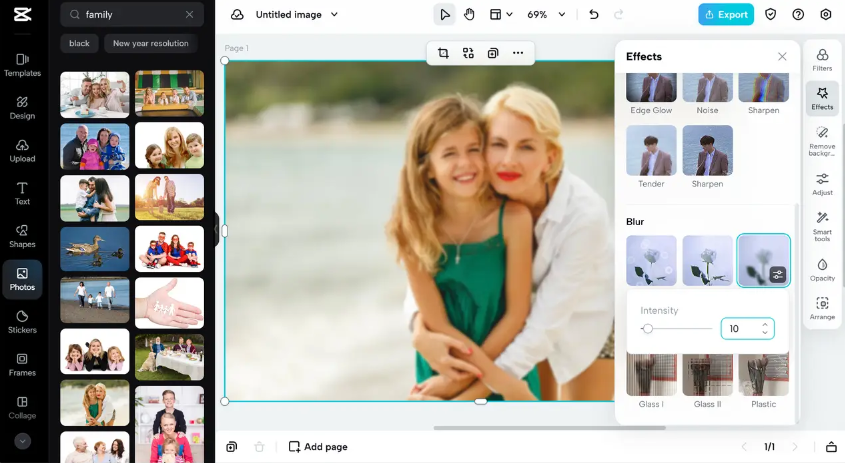Open the settings hexagon icon
The image size is (845, 463).
point(826,15)
